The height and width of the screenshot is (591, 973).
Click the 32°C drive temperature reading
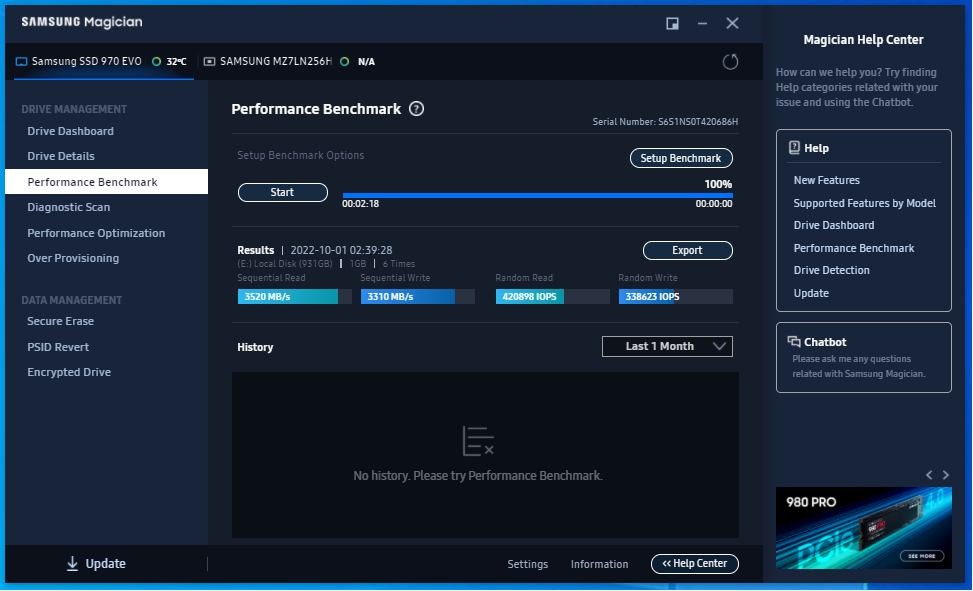point(176,61)
